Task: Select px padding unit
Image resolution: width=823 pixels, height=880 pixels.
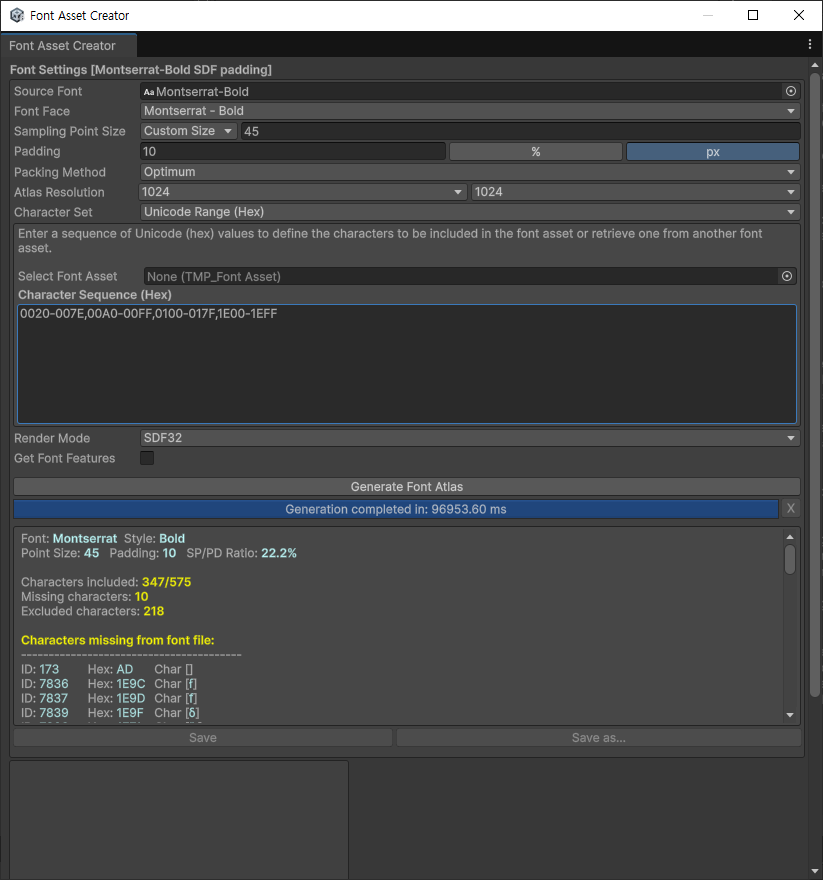Action: click(712, 152)
